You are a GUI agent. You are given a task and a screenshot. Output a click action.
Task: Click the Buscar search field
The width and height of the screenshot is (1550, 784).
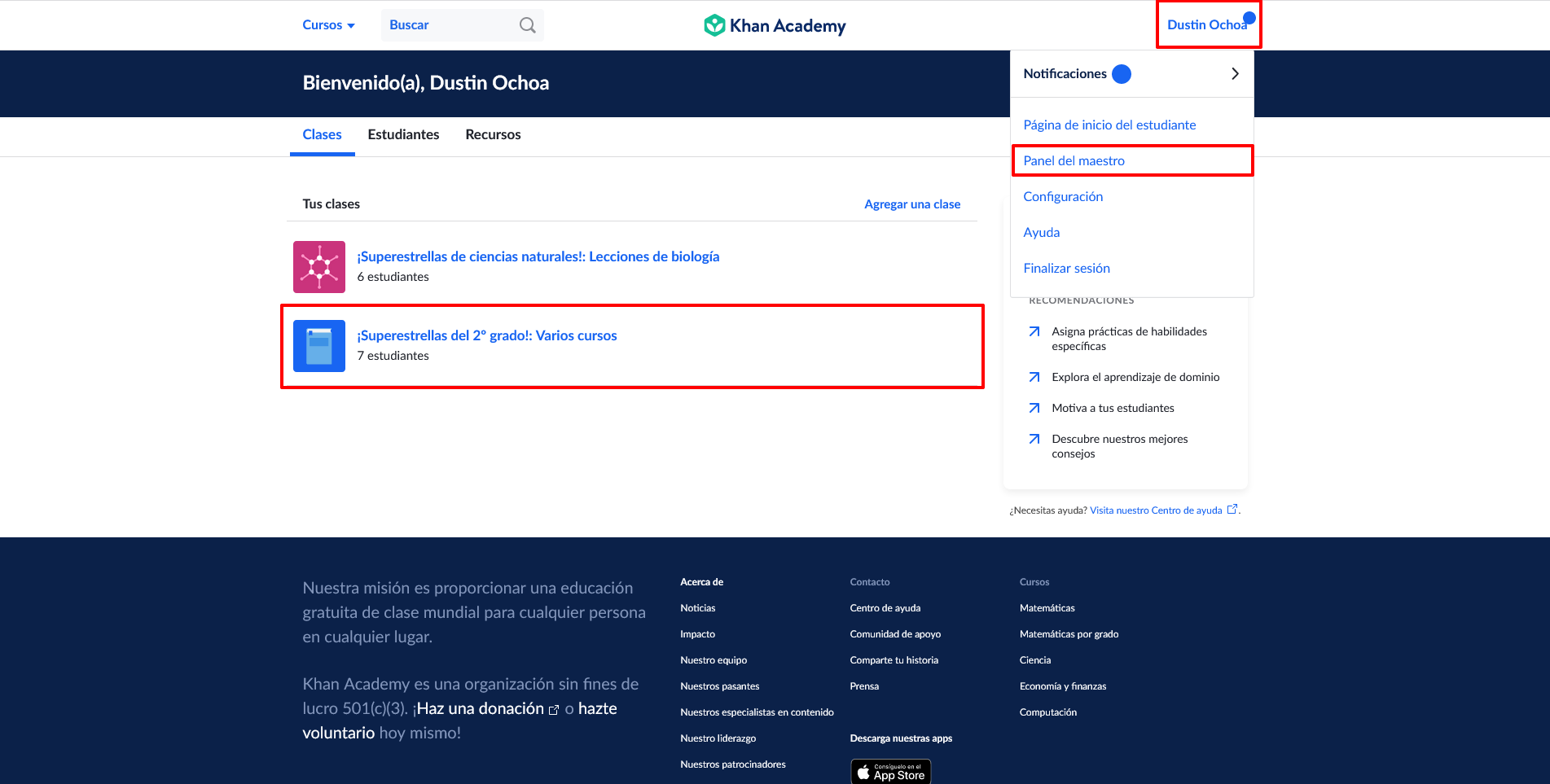point(462,25)
